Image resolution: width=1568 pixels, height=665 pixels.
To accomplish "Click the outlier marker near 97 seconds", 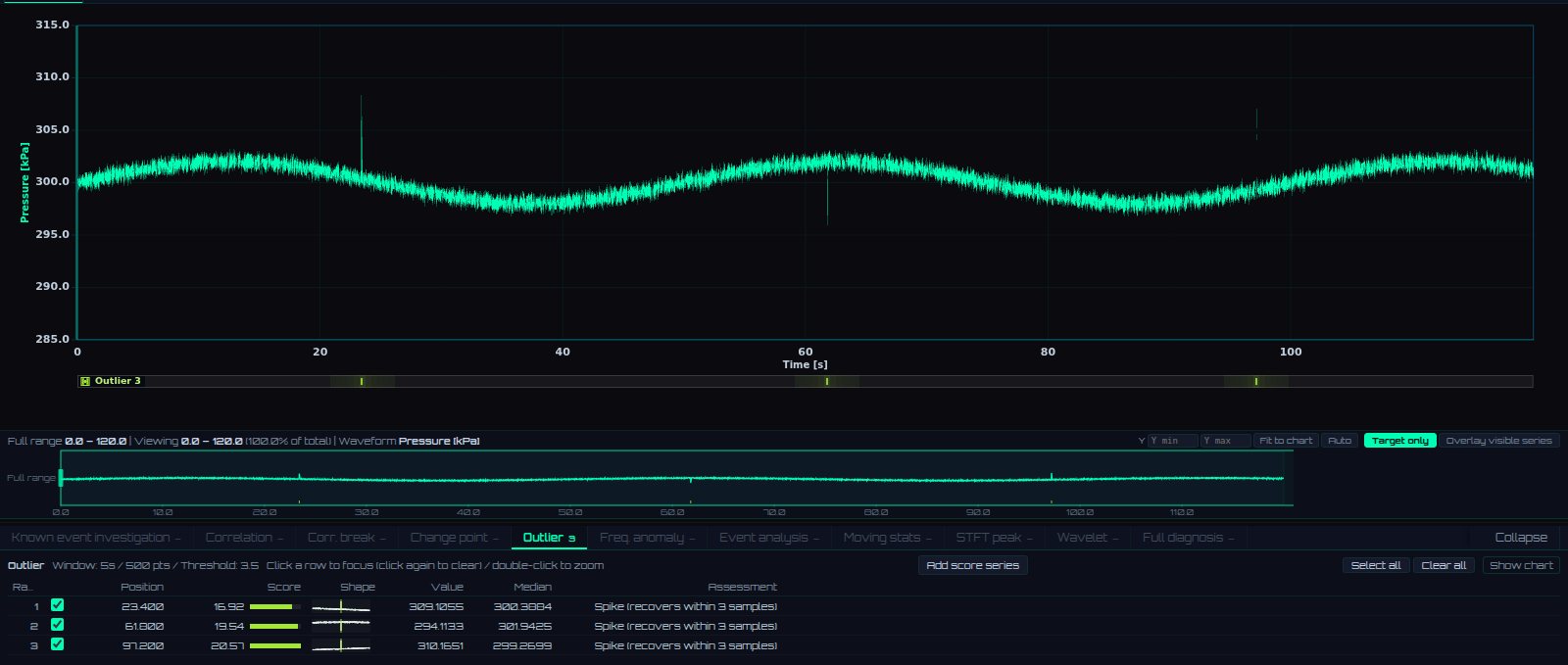I will [x=1256, y=381].
